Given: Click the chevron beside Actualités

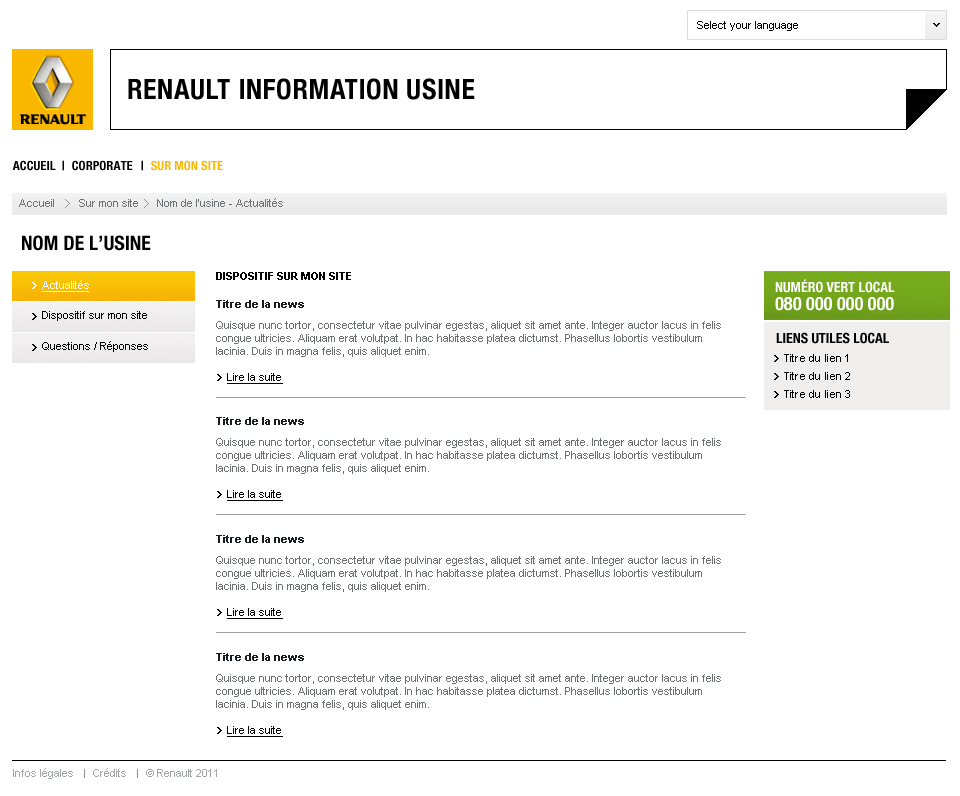Looking at the screenshot, I should (x=34, y=286).
